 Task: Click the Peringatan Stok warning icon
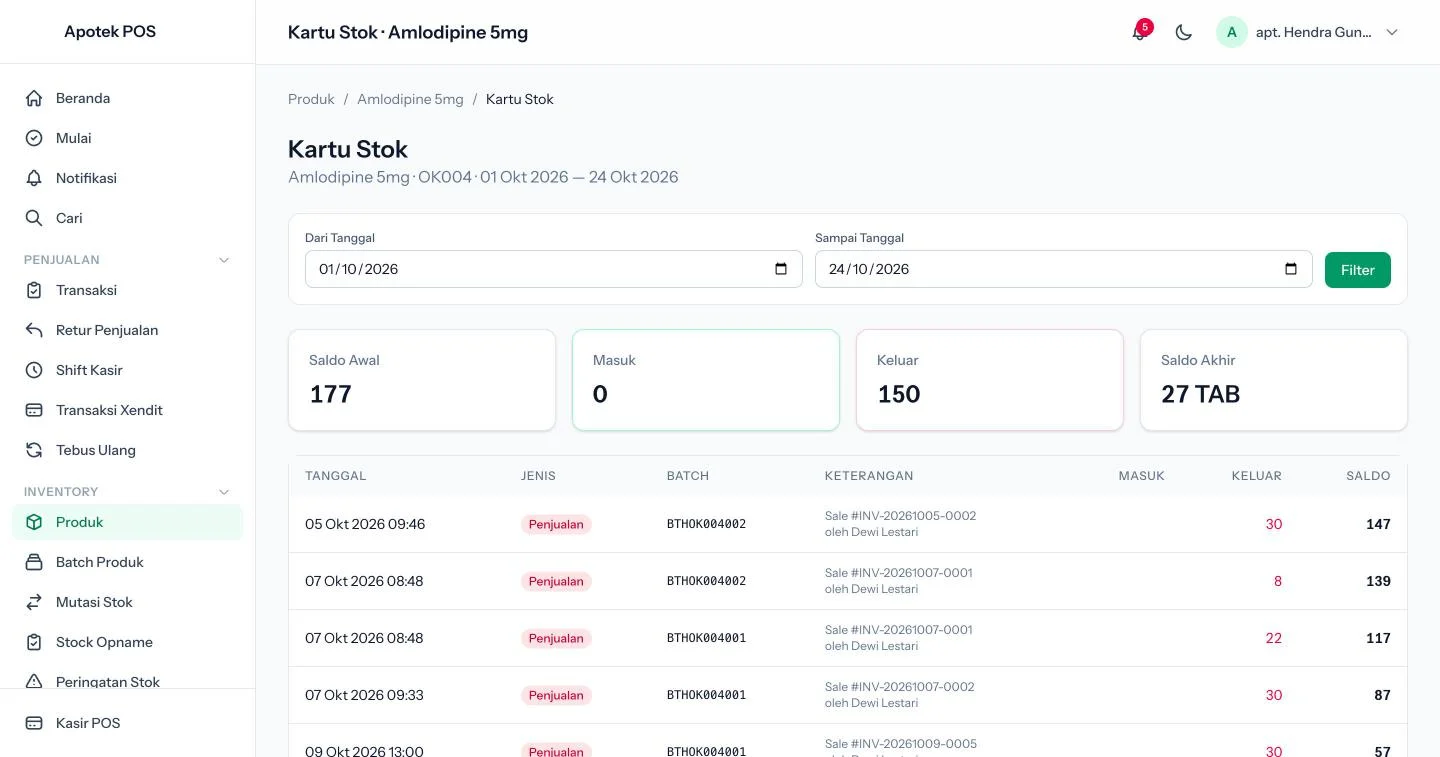[34, 682]
